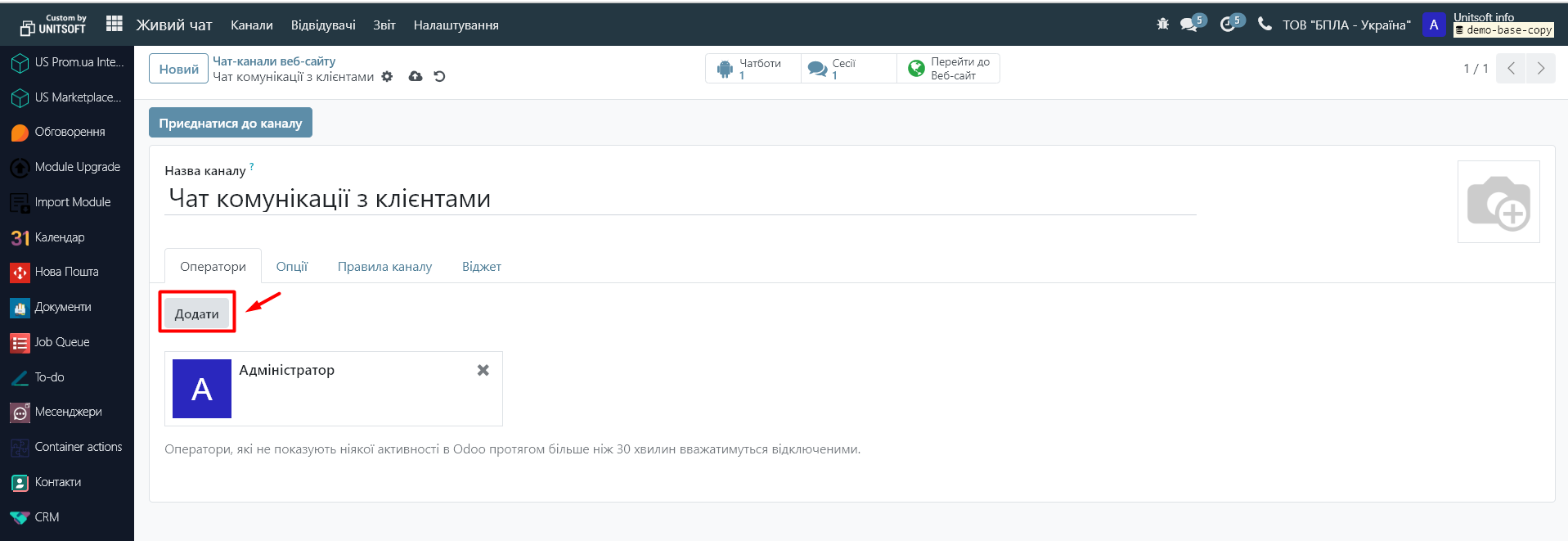This screenshot has width=1568, height=541.
Task: Discard changes with the undo icon
Action: pyautogui.click(x=439, y=77)
